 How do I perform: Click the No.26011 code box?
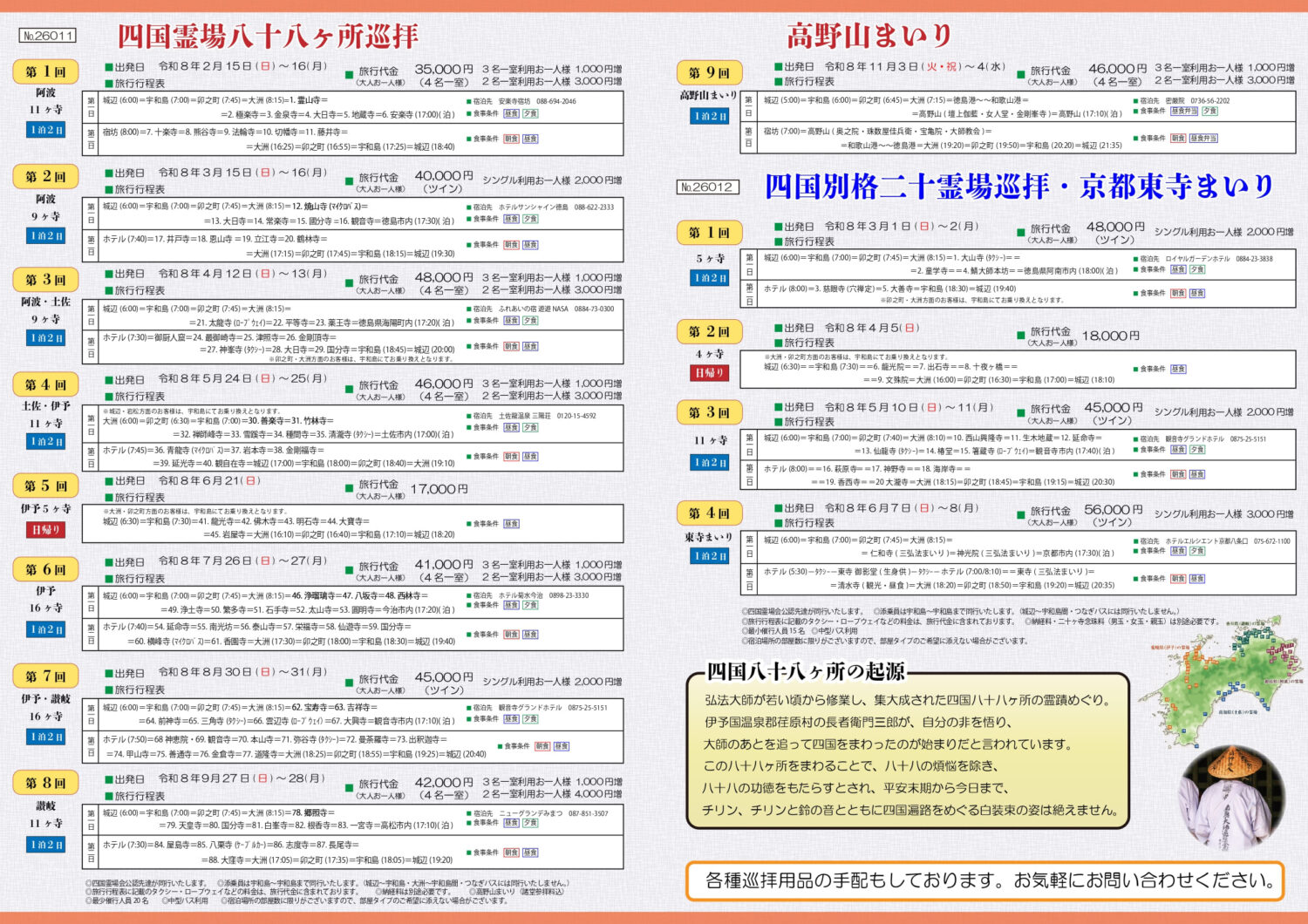[48, 36]
